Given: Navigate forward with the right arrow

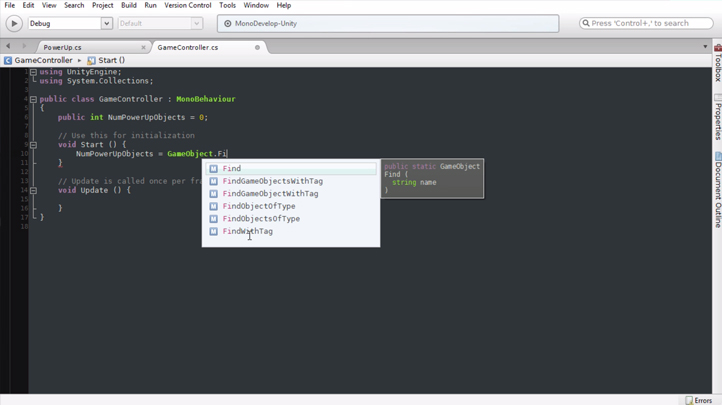Looking at the screenshot, I should click(24, 46).
